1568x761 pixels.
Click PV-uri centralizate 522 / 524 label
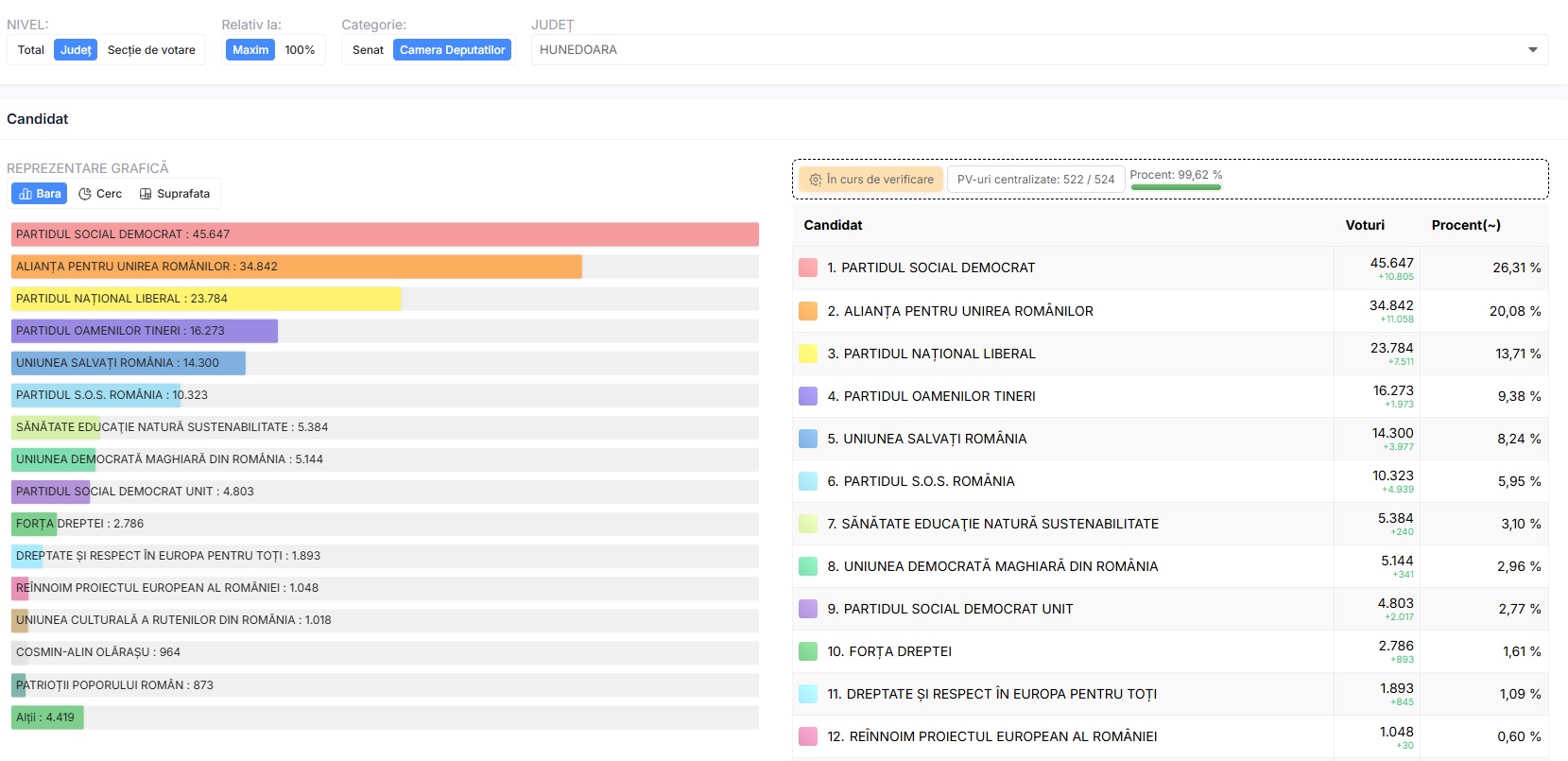coord(1035,180)
